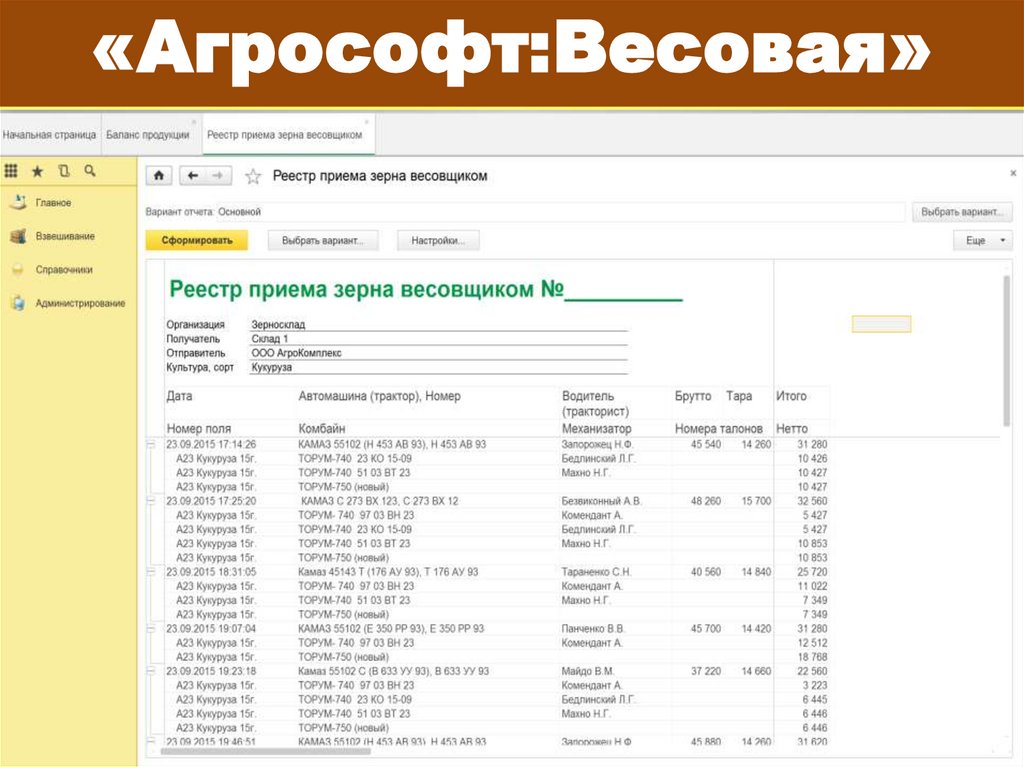Viewport: 1024px width, 767px height.
Task: Switch to Начальная страница tab
Action: [x=50, y=135]
